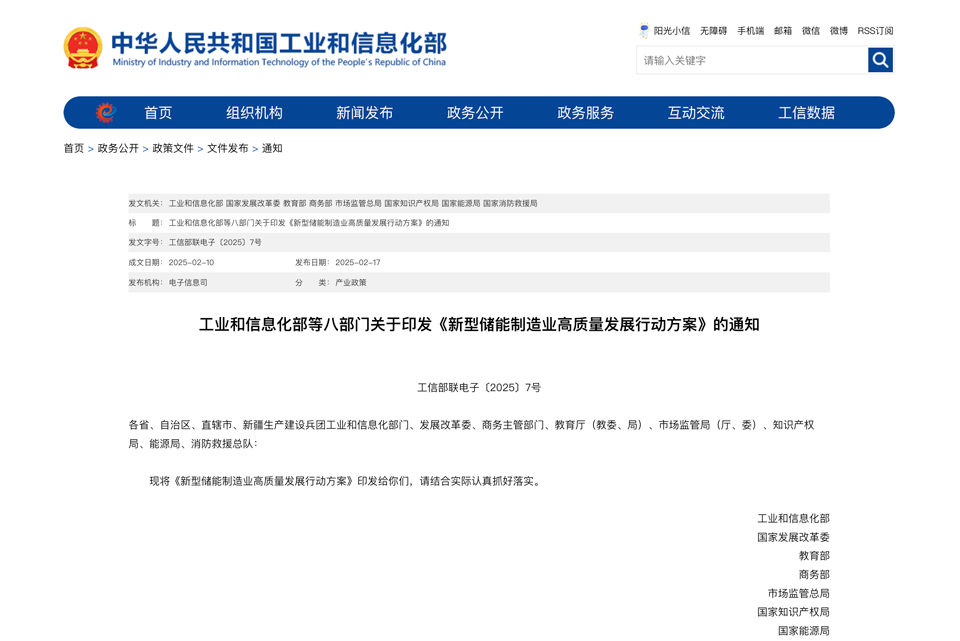960x641 pixels.
Task: Go to 首页 in breadcrumb
Action: click(x=73, y=148)
